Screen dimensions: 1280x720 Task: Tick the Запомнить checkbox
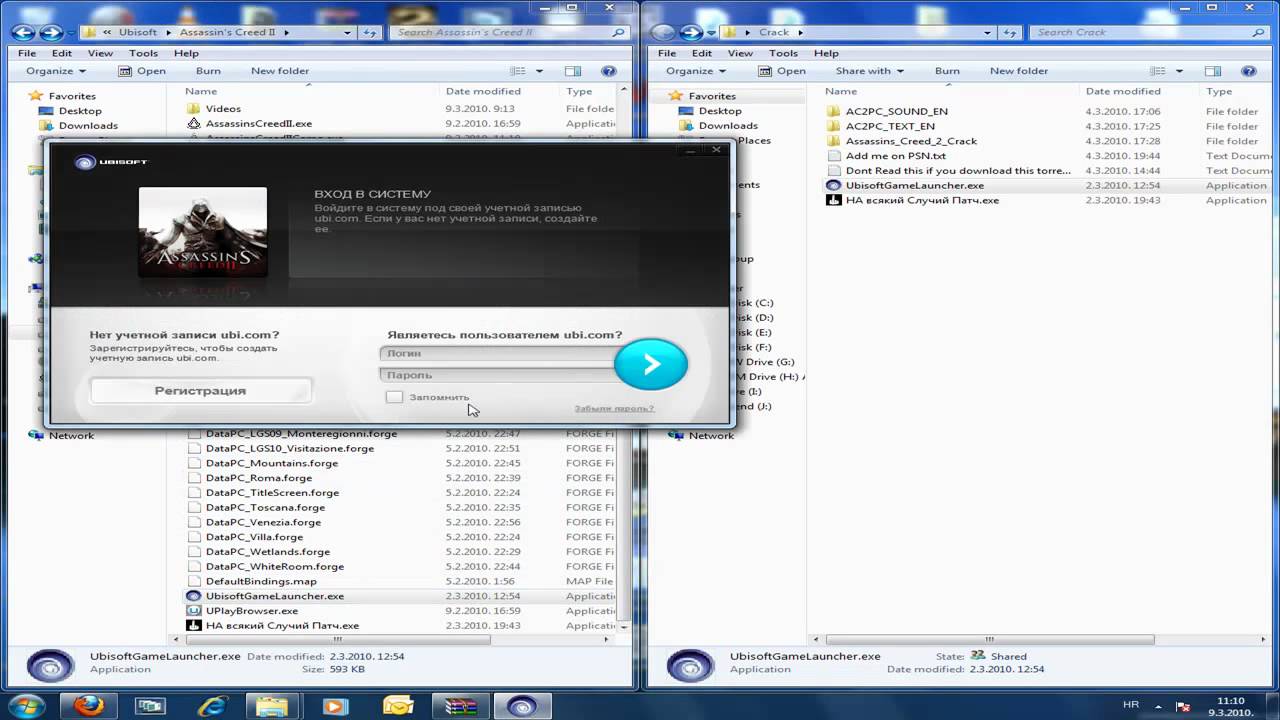(x=394, y=397)
